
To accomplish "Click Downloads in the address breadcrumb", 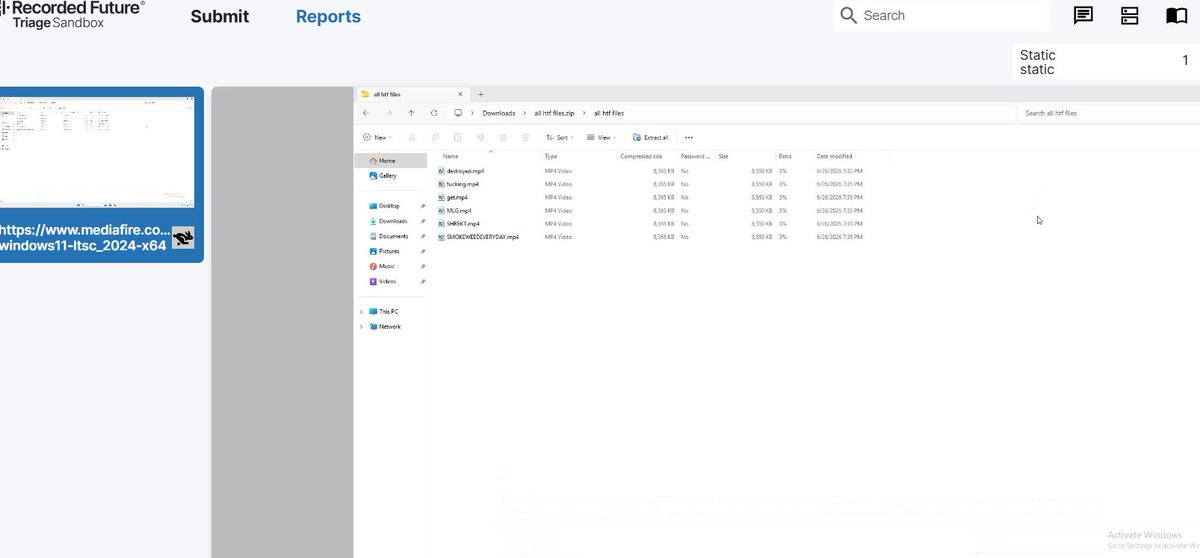I will (498, 113).
